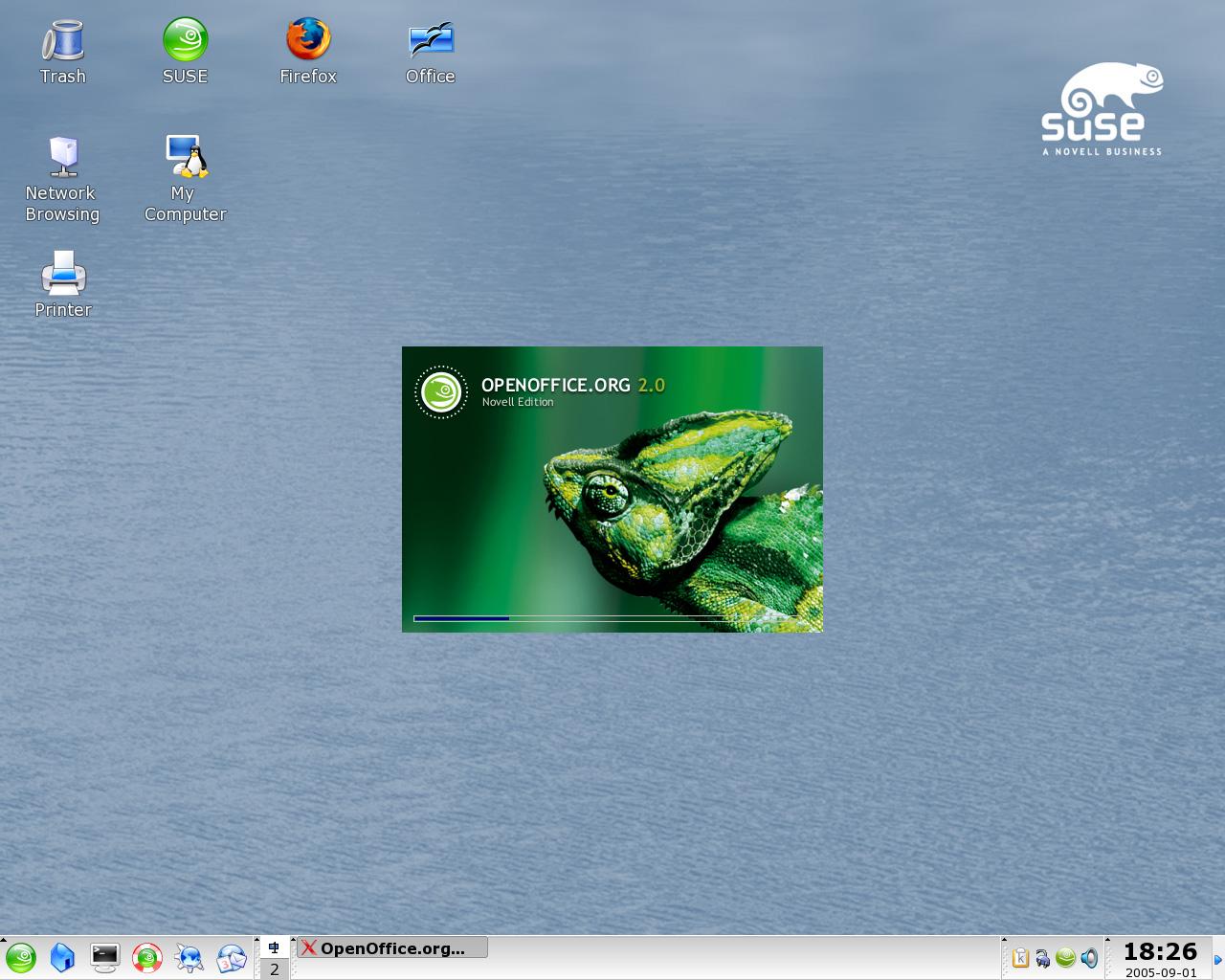Open Kontact mail and calendar icon

(x=232, y=958)
